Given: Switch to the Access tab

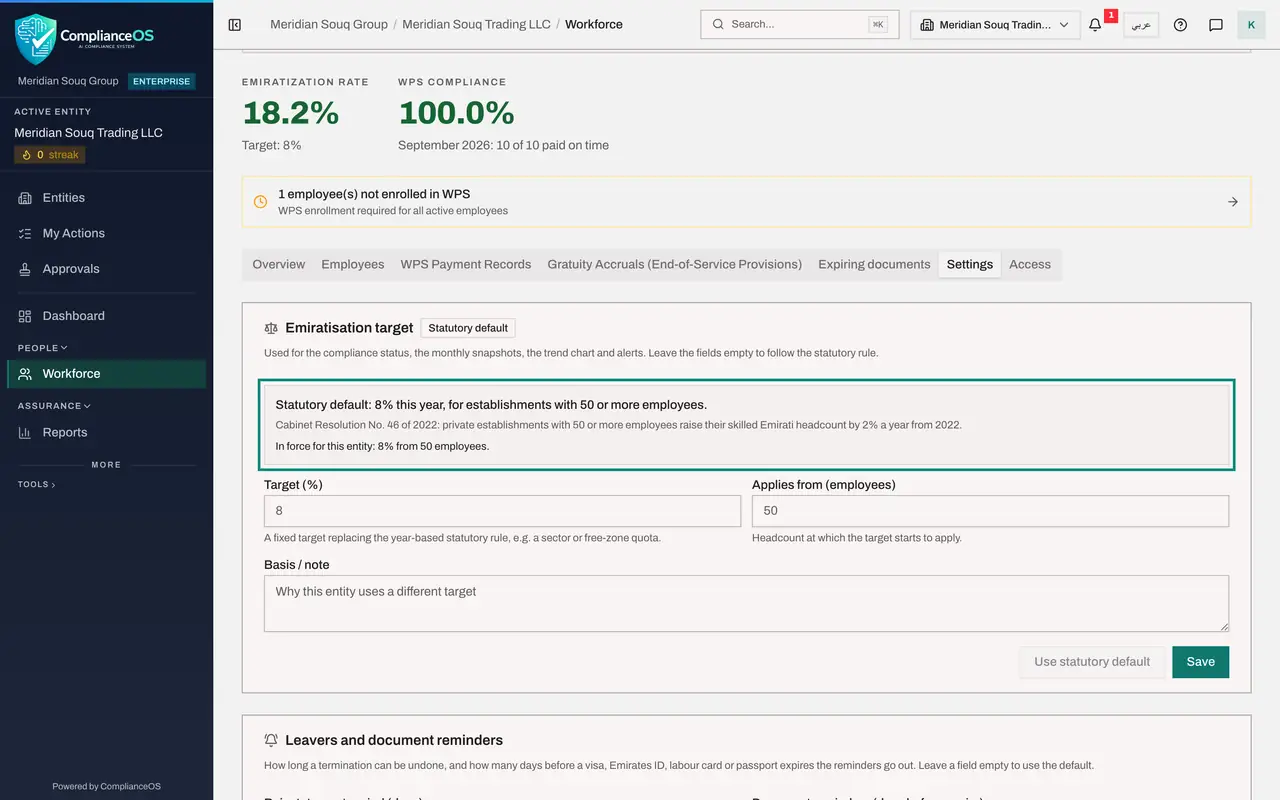Looking at the screenshot, I should 1030,264.
